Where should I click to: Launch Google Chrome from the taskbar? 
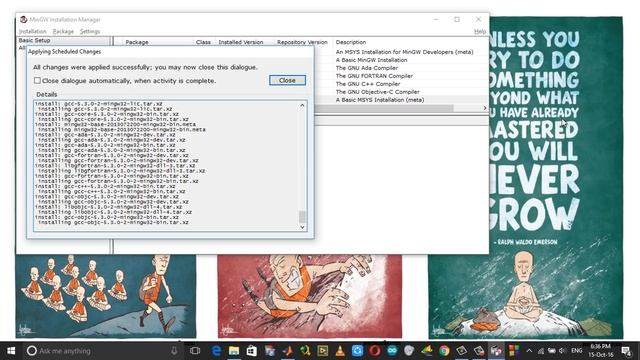tap(444, 351)
